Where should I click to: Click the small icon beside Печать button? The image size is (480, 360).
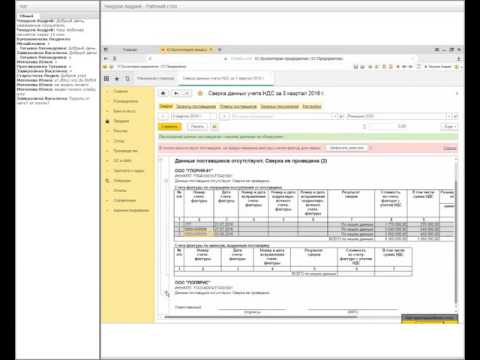[214, 126]
